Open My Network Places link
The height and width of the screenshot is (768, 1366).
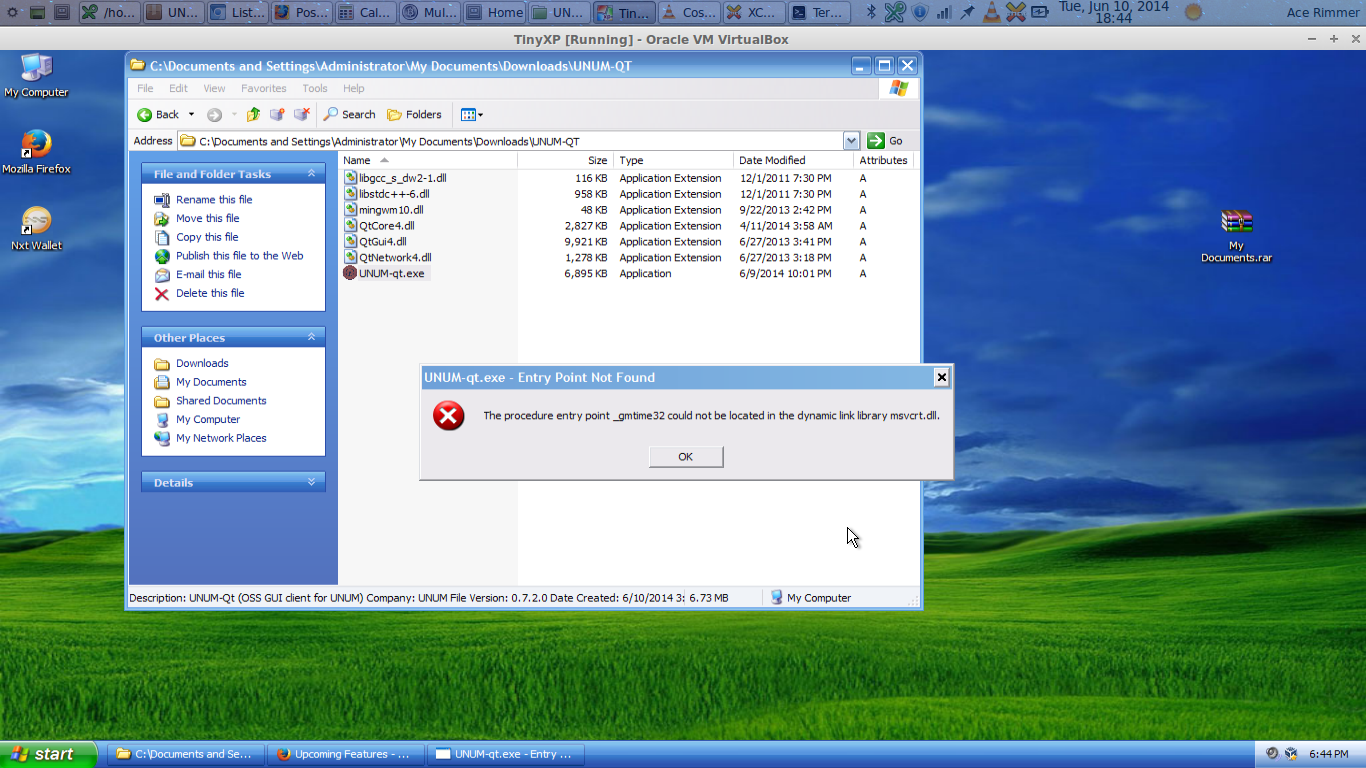pos(221,438)
